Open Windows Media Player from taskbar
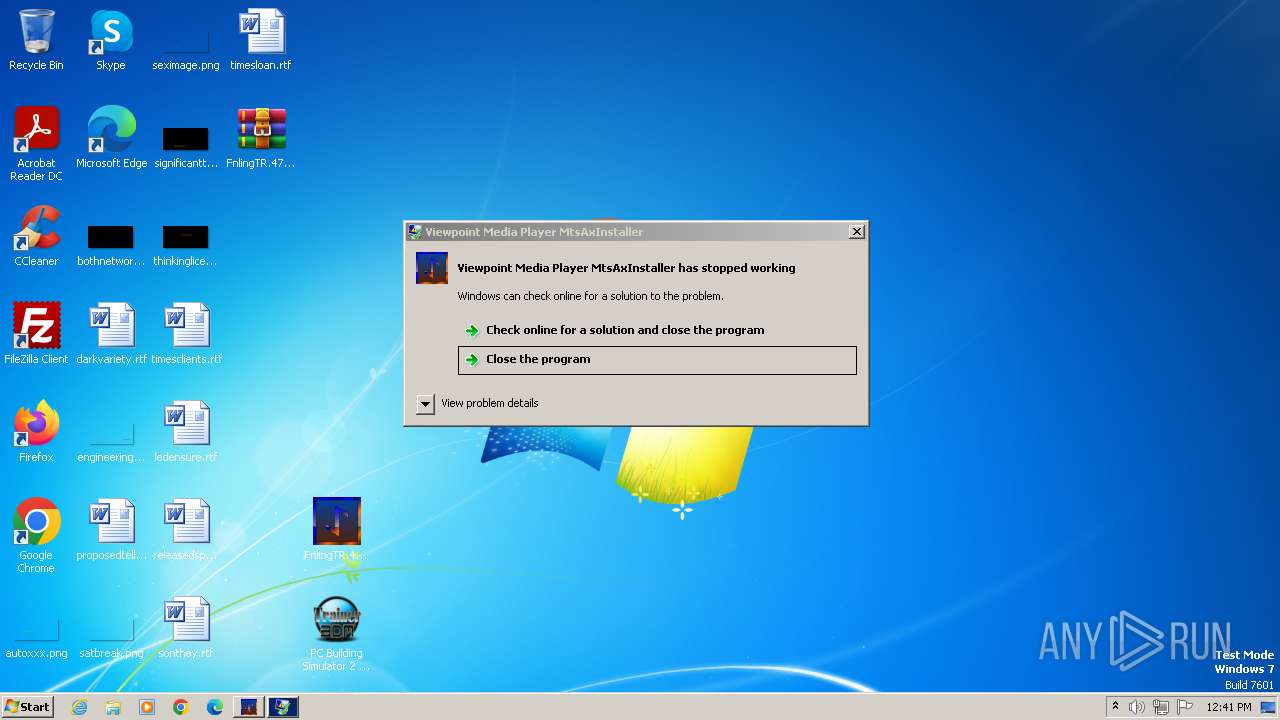 tap(147, 707)
